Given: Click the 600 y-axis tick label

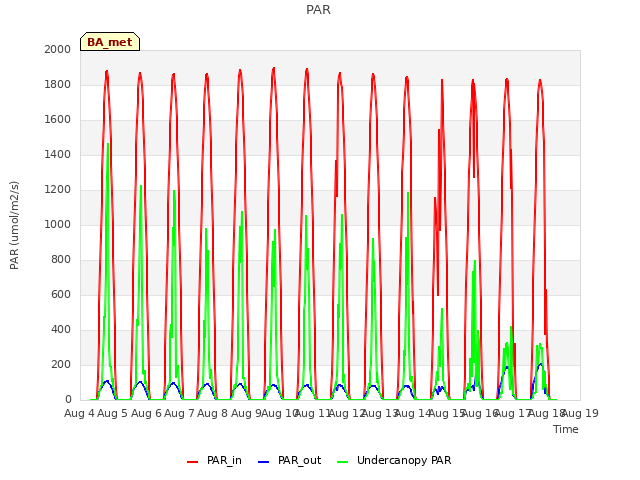Looking at the screenshot, I should click(61, 295).
